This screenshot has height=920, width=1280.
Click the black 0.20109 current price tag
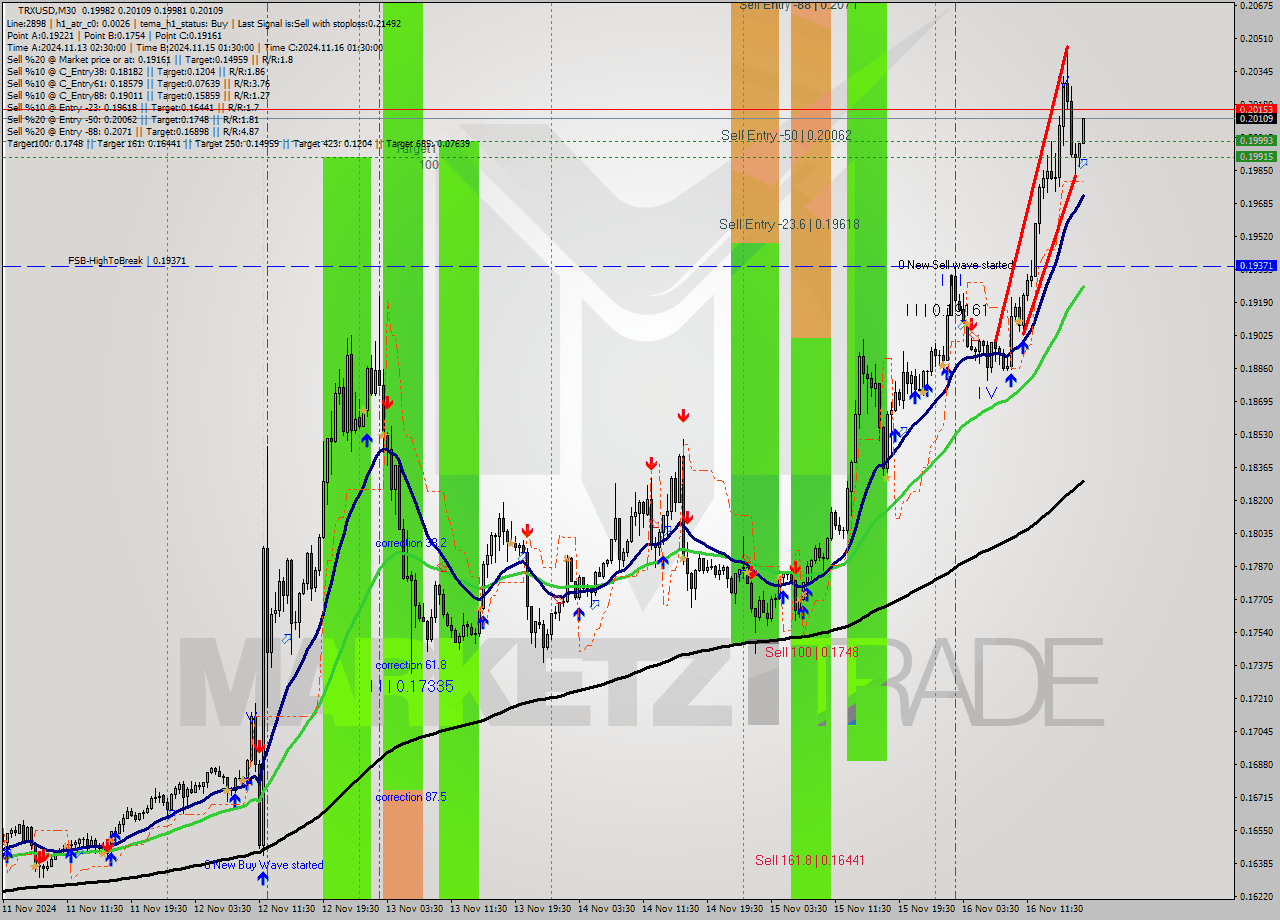point(1256,119)
